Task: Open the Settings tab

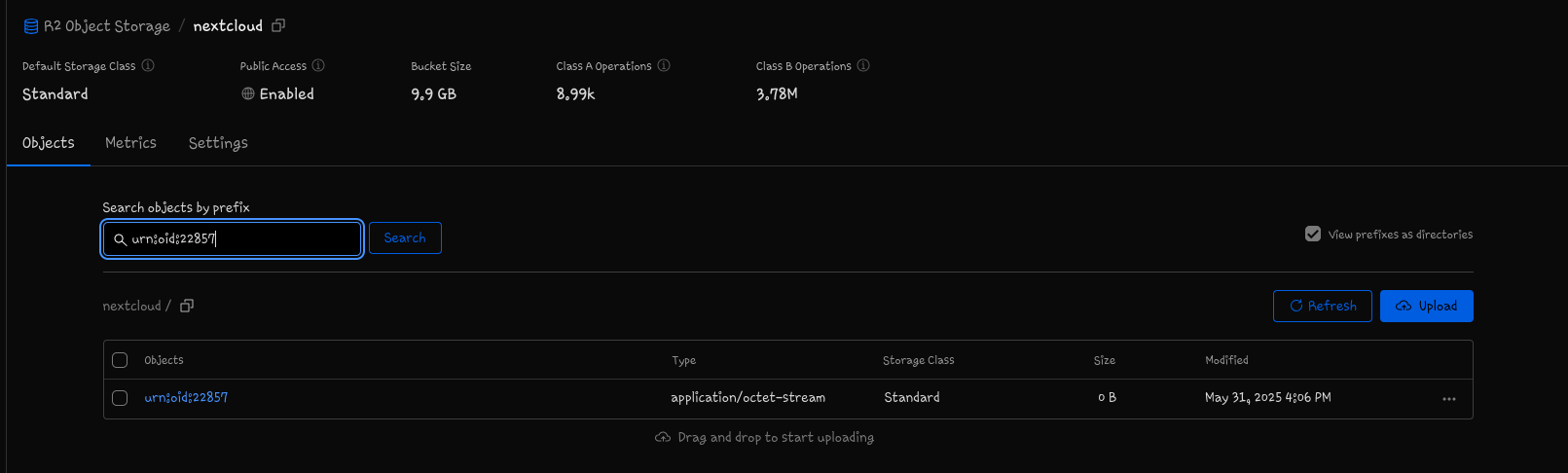Action: point(218,143)
